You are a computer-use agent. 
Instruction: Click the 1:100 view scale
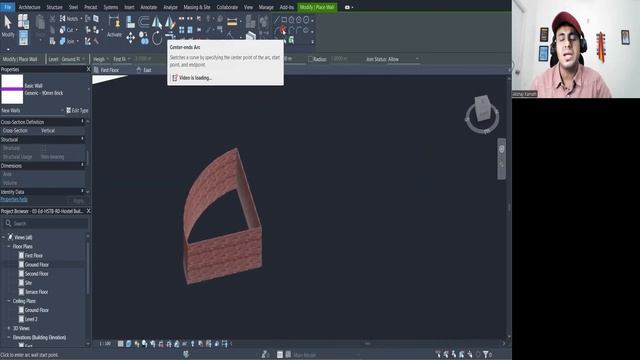tap(105, 344)
